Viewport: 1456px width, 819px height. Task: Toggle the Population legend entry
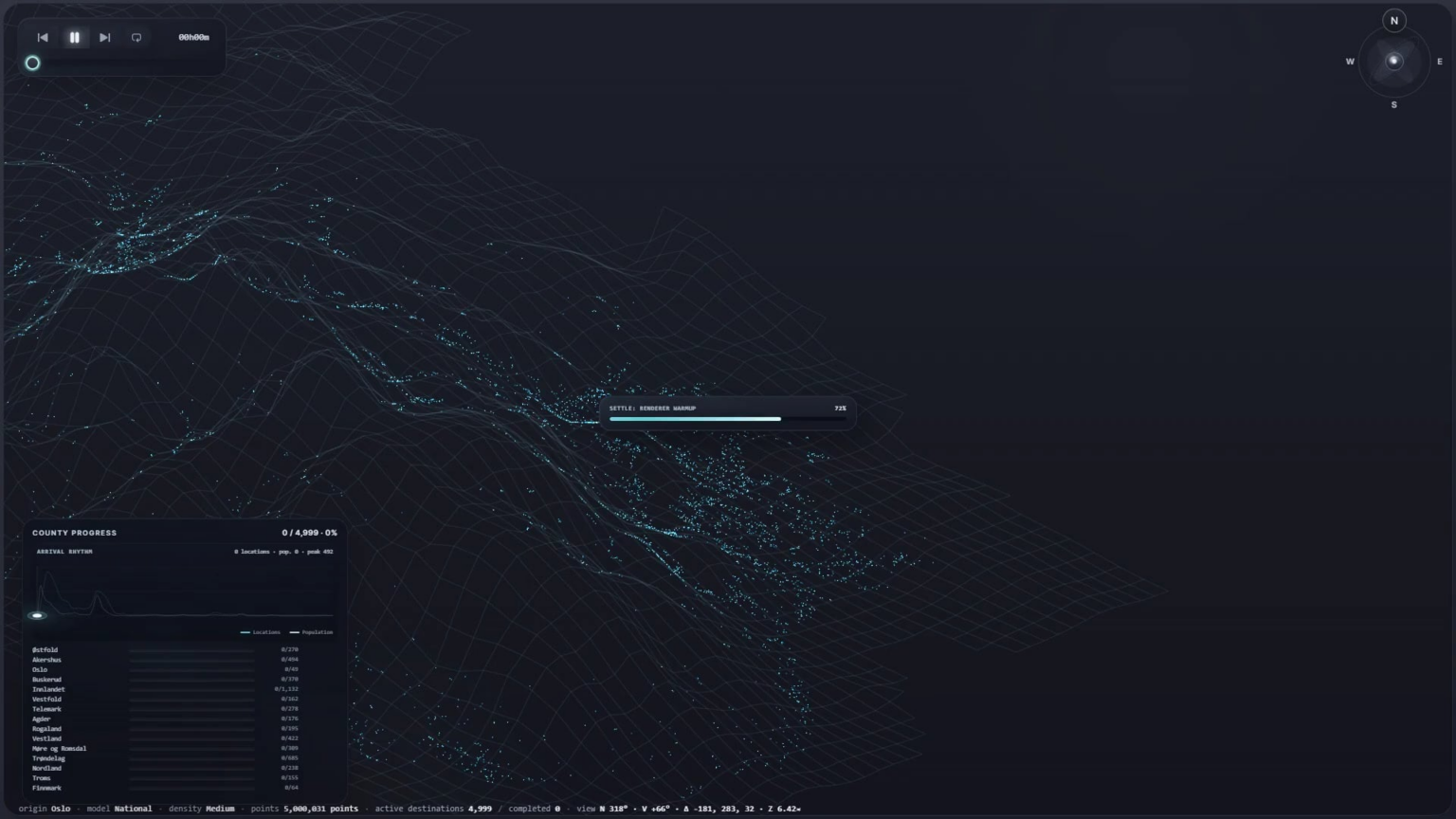click(x=312, y=632)
